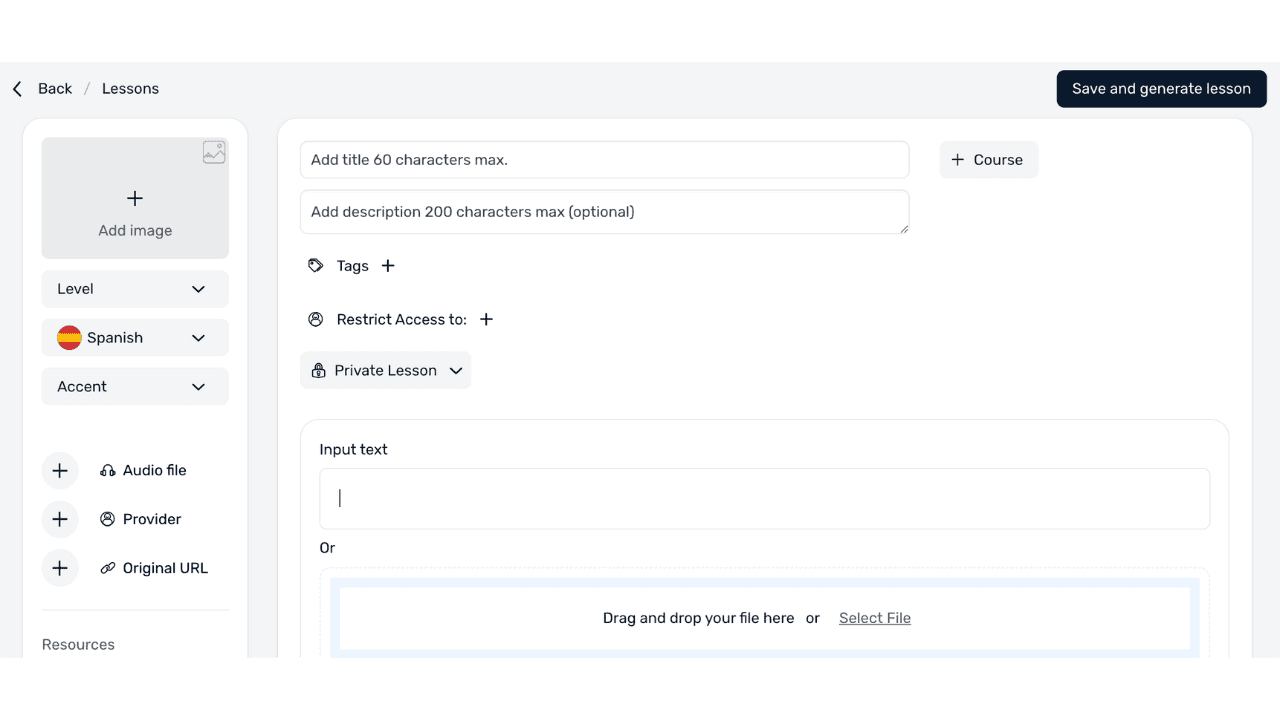
Task: Click the picture icon in the image box
Action: [x=214, y=153]
